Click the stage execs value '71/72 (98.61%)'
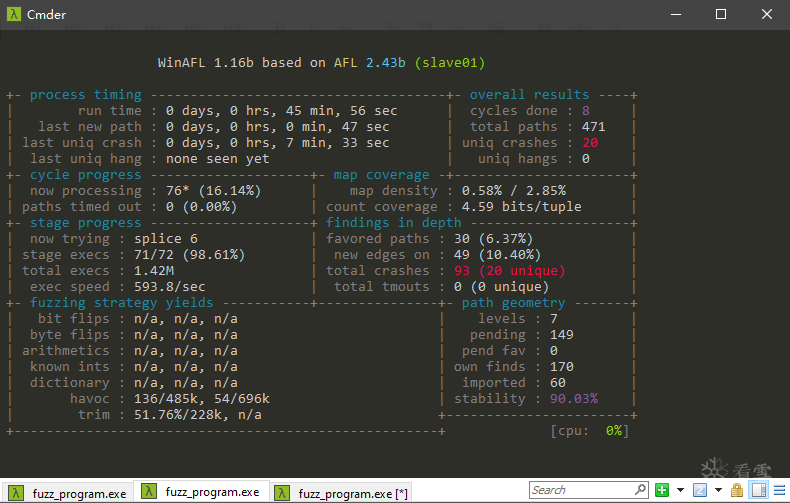 coord(189,255)
